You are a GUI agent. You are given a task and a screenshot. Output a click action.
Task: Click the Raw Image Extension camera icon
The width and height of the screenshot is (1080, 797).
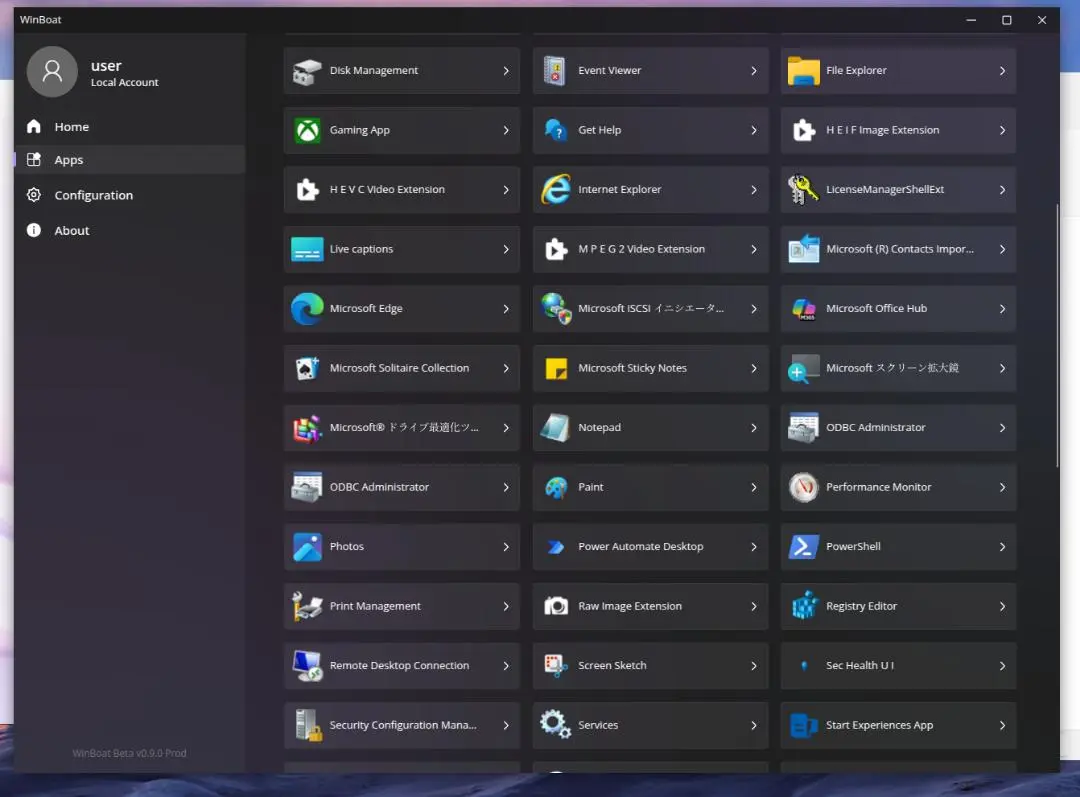point(555,606)
